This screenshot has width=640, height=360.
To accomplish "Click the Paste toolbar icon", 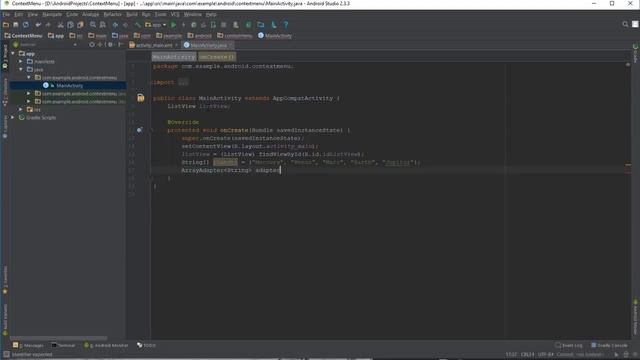I will (80, 25).
